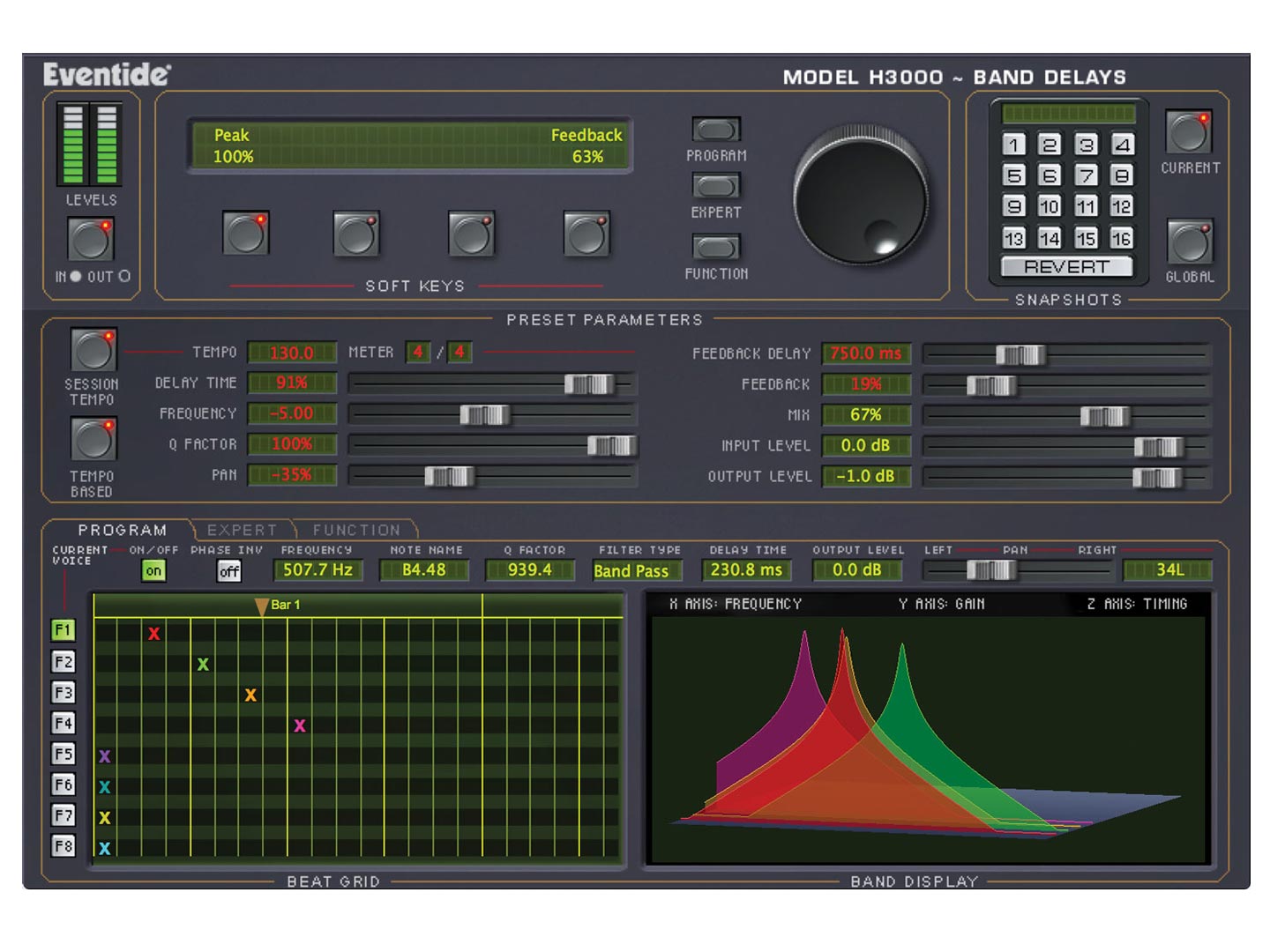Toggle the Tempo Based button

click(x=93, y=438)
